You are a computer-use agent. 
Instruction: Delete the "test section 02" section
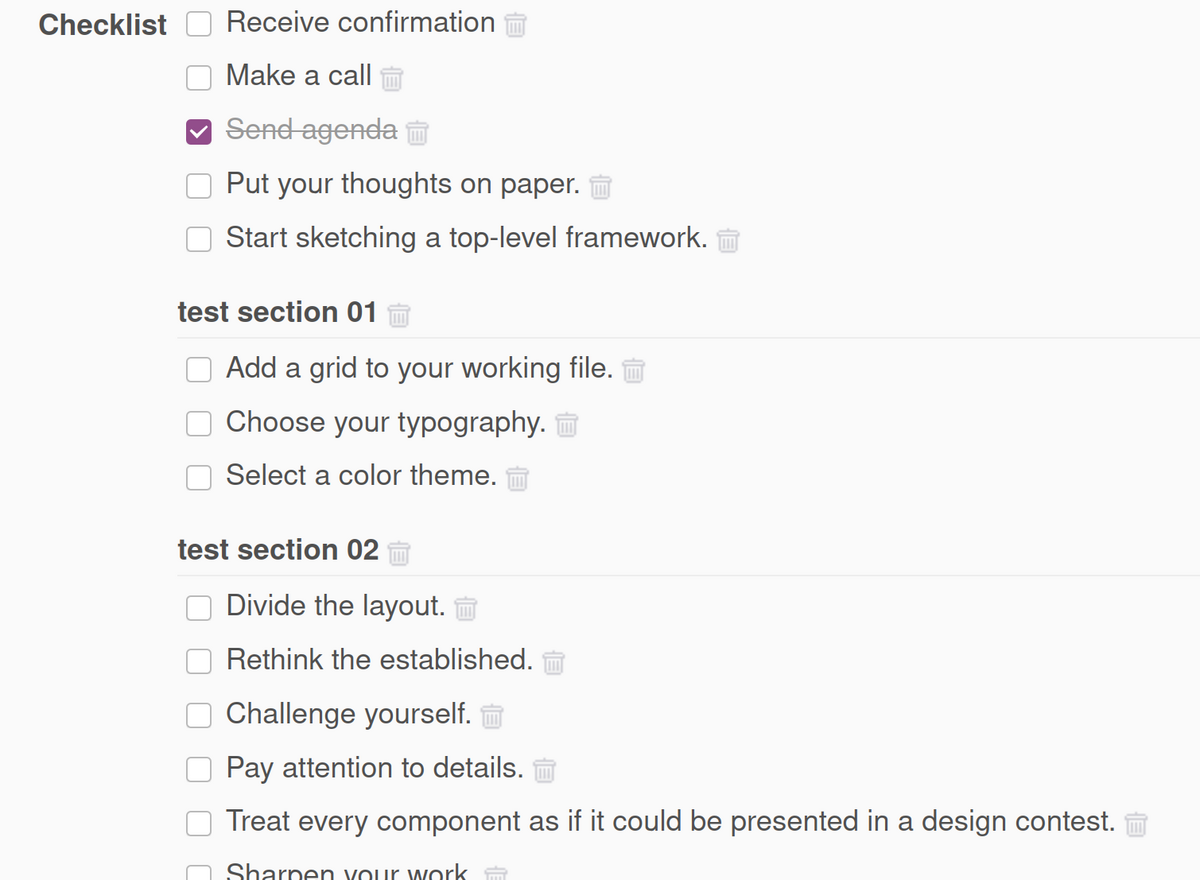click(x=398, y=551)
